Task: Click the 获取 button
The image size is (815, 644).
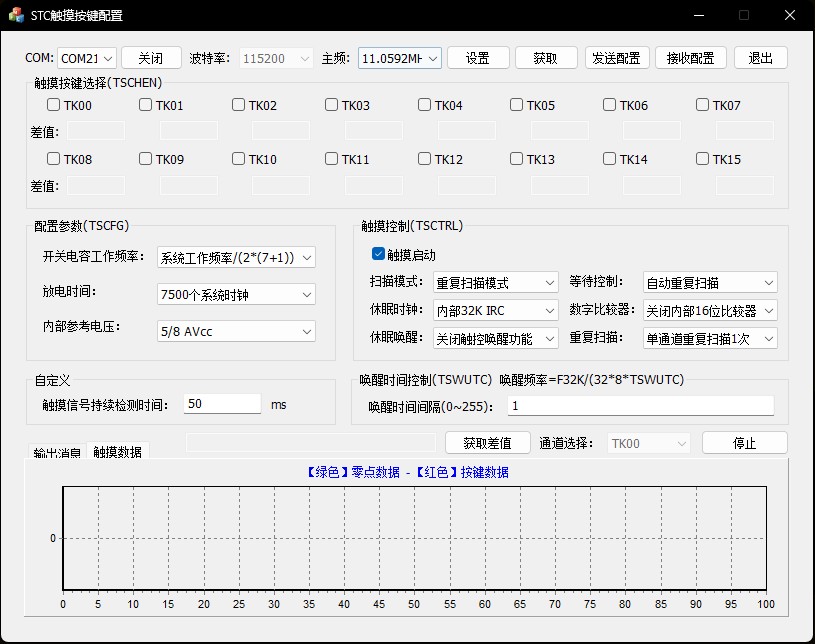Action: click(x=546, y=58)
